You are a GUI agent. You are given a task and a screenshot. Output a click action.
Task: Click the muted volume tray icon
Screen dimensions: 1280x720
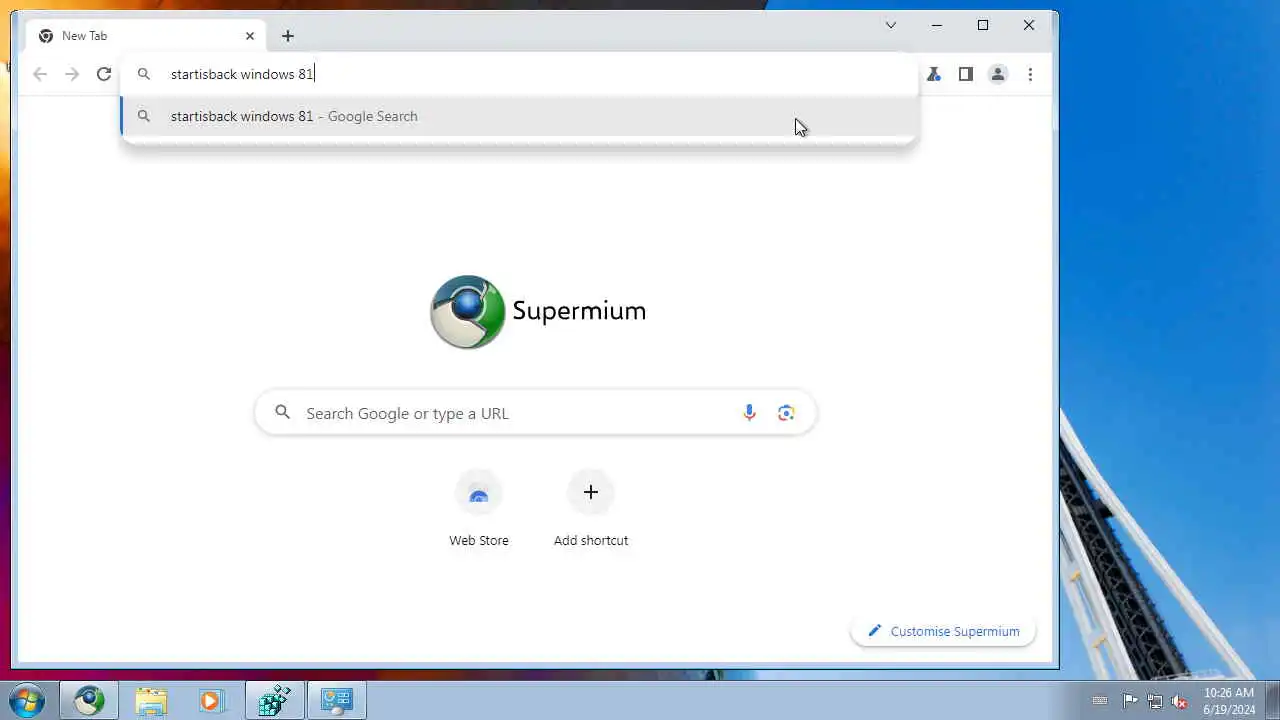point(1179,701)
